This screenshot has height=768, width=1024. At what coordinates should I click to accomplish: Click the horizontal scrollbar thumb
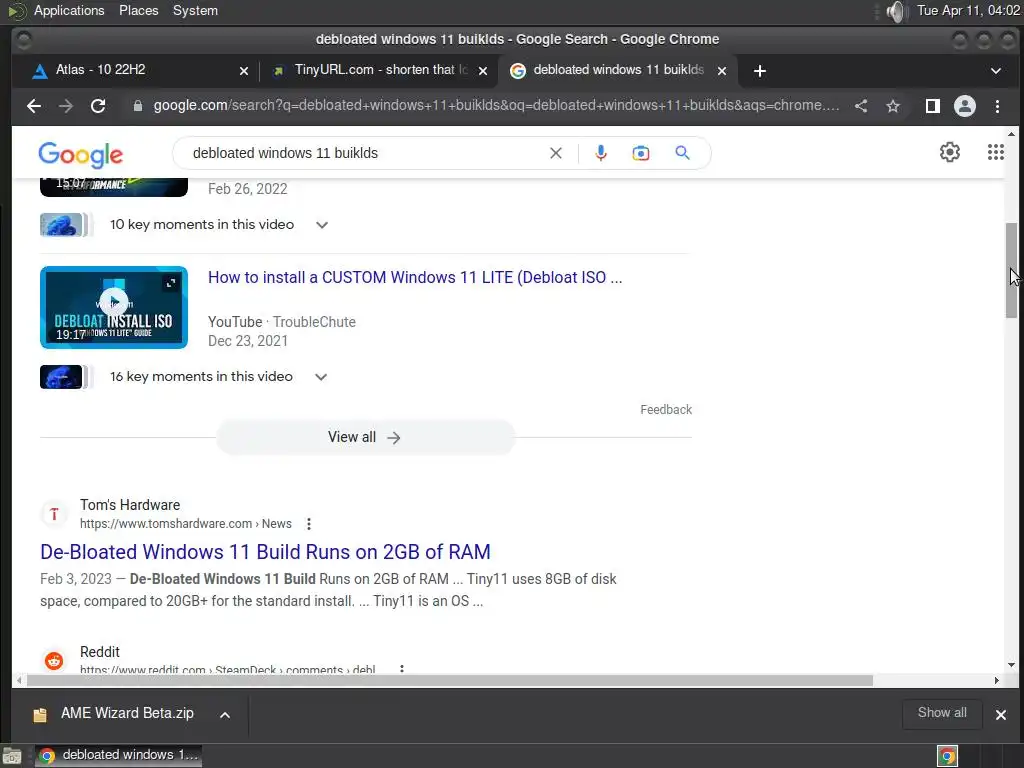point(449,680)
